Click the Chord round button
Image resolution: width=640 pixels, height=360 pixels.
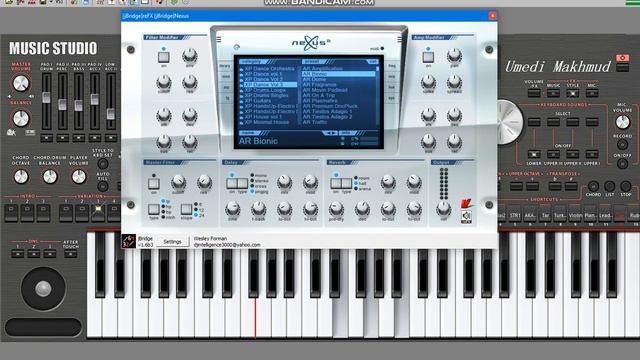593,186
